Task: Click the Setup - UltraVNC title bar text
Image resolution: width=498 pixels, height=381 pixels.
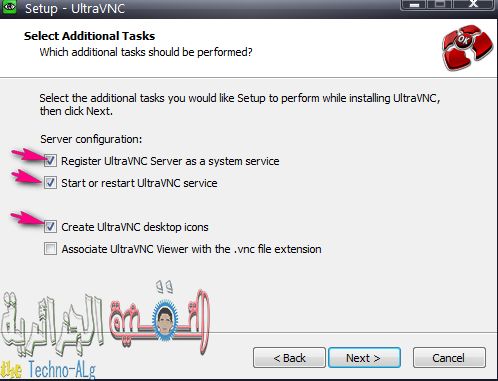Action: coord(75,8)
